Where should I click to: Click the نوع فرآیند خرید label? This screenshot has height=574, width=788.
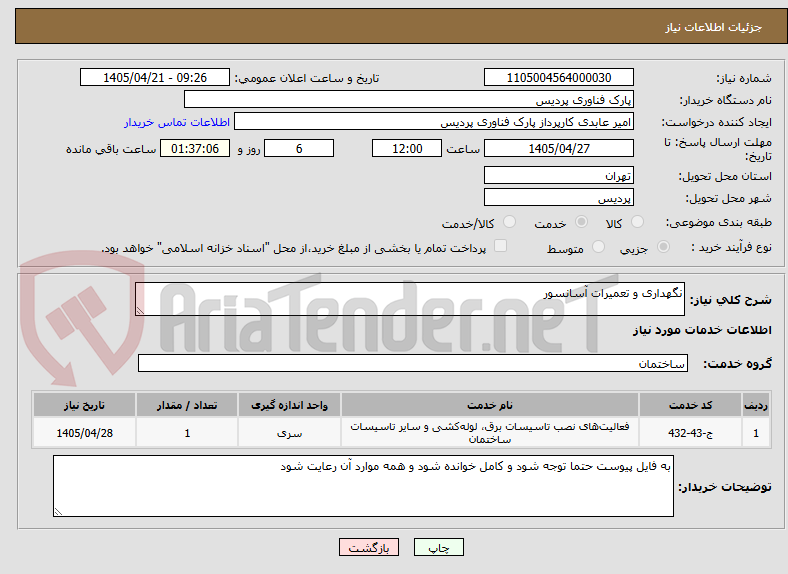pos(731,247)
